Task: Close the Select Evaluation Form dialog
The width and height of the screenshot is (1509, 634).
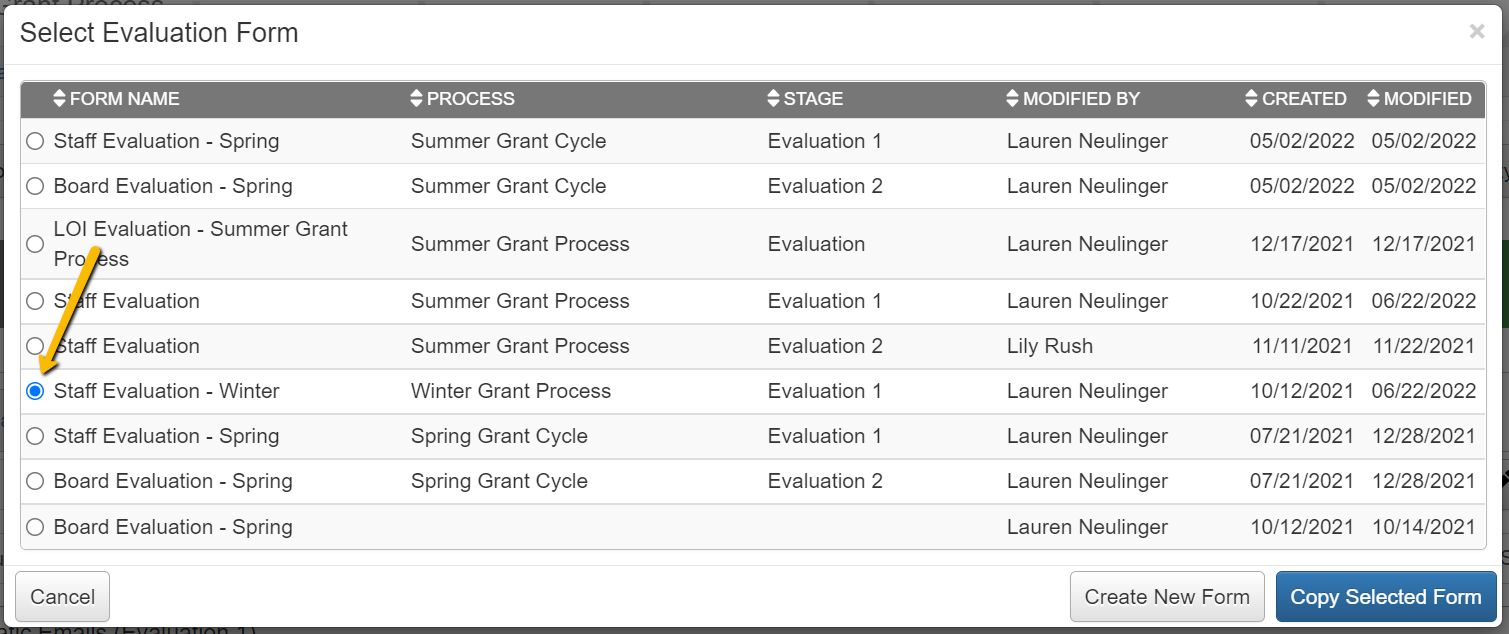Action: [x=1476, y=31]
